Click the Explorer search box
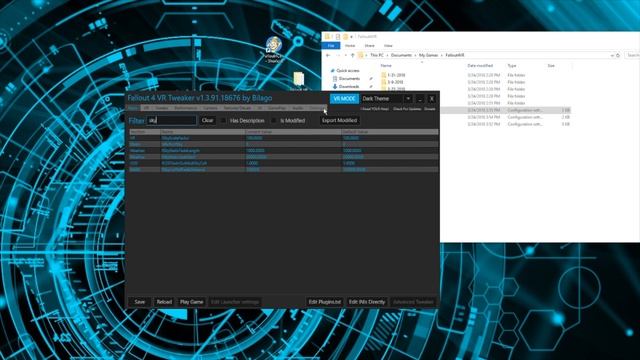640x360 pixels. click(x=632, y=55)
